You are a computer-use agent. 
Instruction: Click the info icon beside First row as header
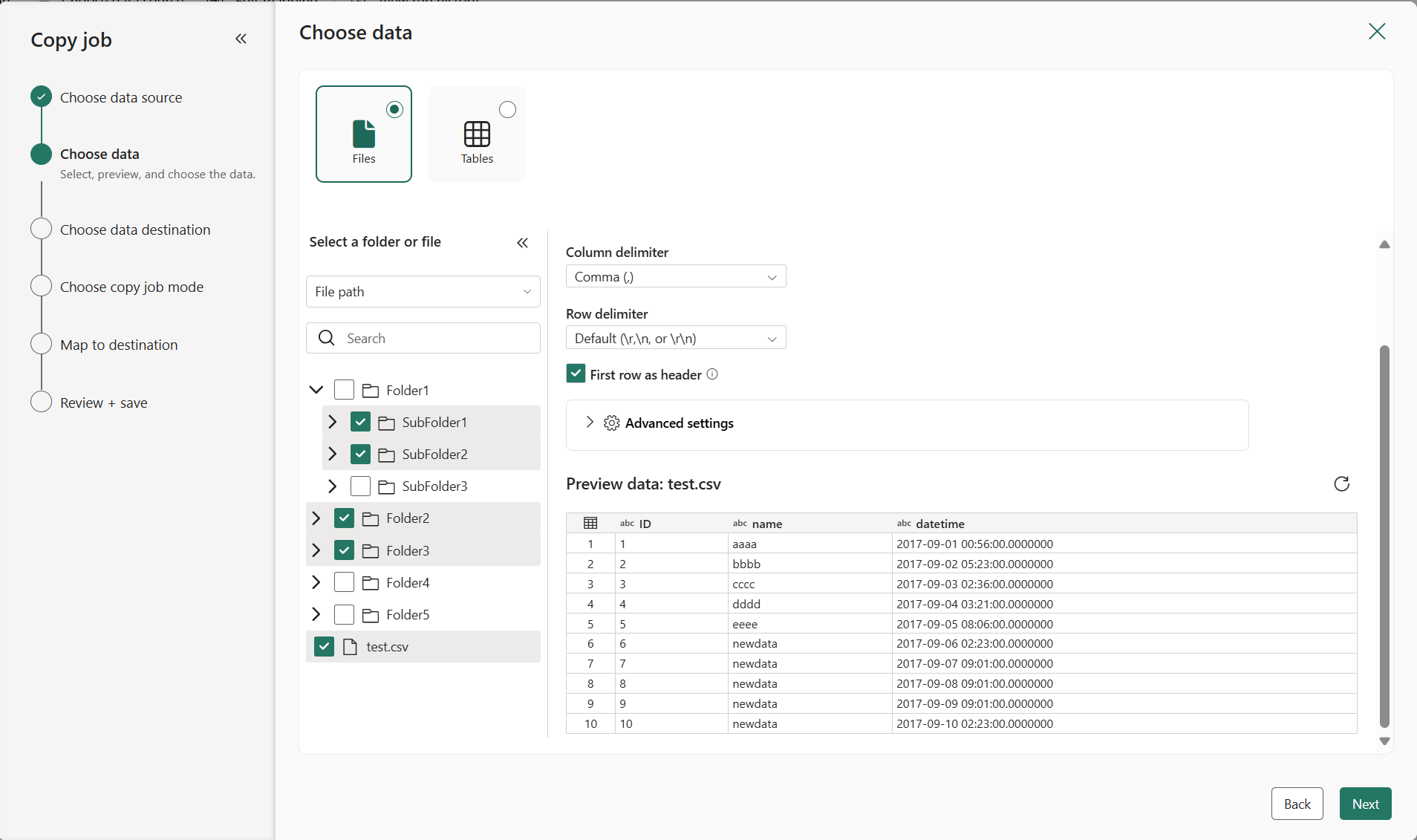[711, 374]
